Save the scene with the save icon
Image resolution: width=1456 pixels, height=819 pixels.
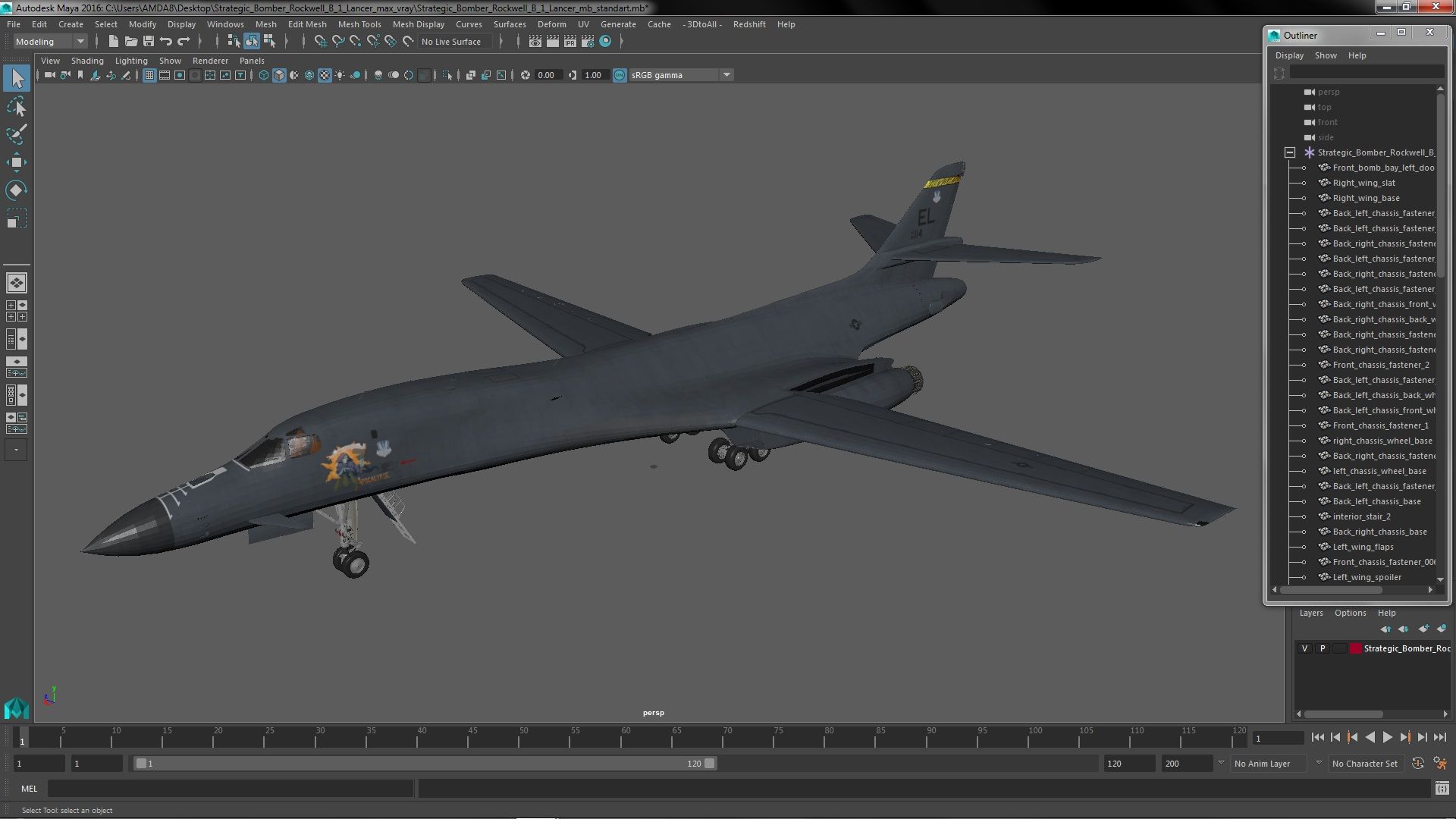click(x=149, y=40)
